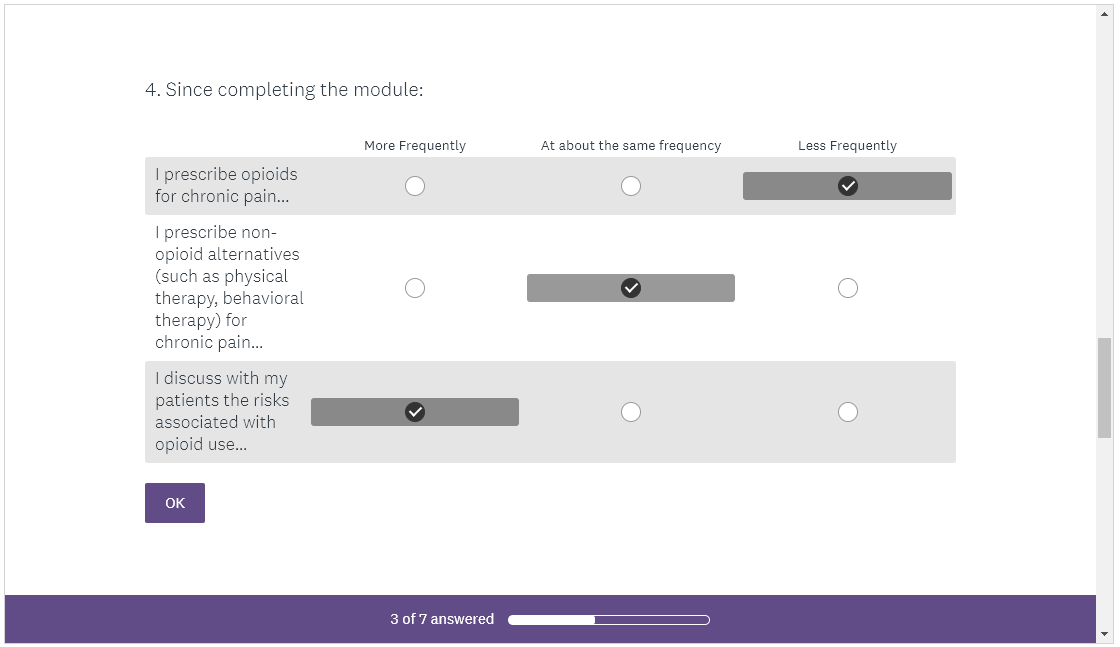Click 'At about the same frequency' header
Screen dimensions: 1120x647
click(631, 146)
